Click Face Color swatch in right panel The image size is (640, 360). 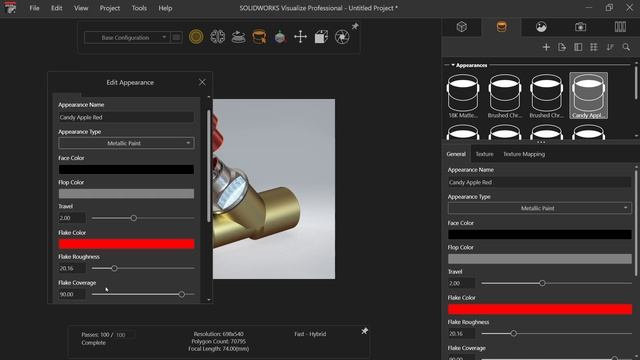[x=540, y=234]
